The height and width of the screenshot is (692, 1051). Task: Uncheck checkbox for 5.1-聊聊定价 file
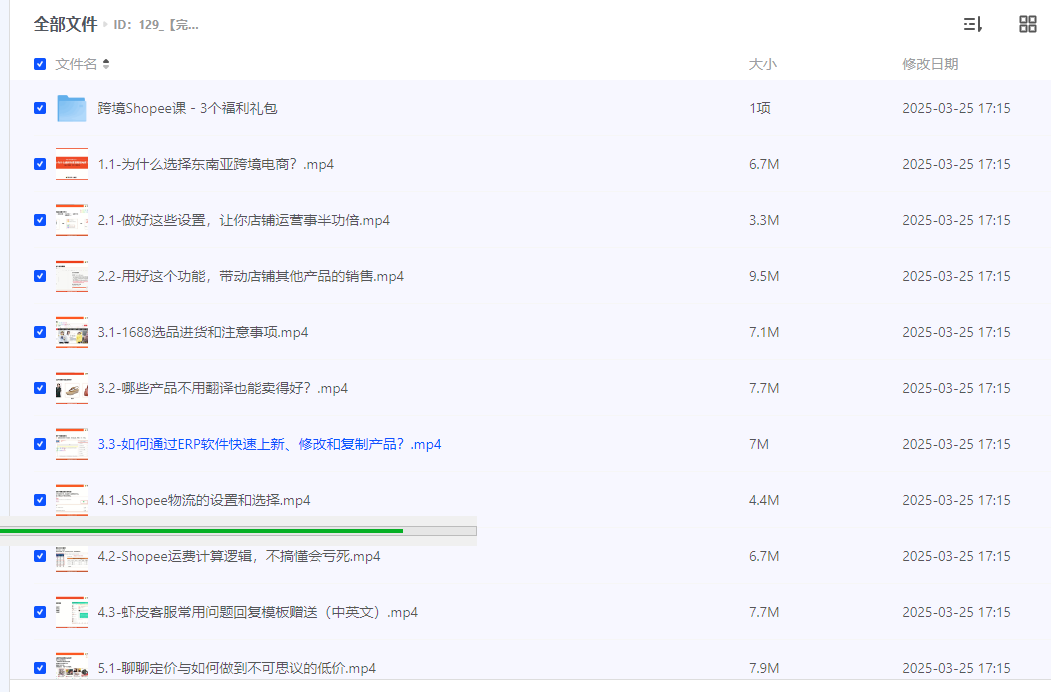pos(40,668)
